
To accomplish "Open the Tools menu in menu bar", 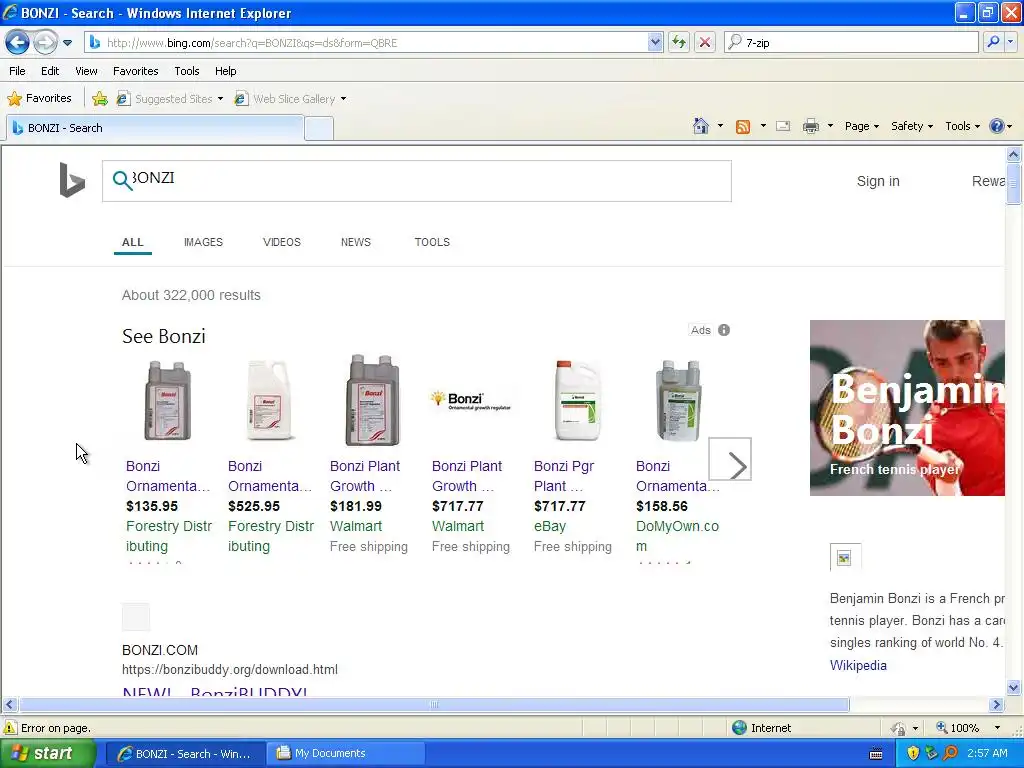I will (187, 71).
